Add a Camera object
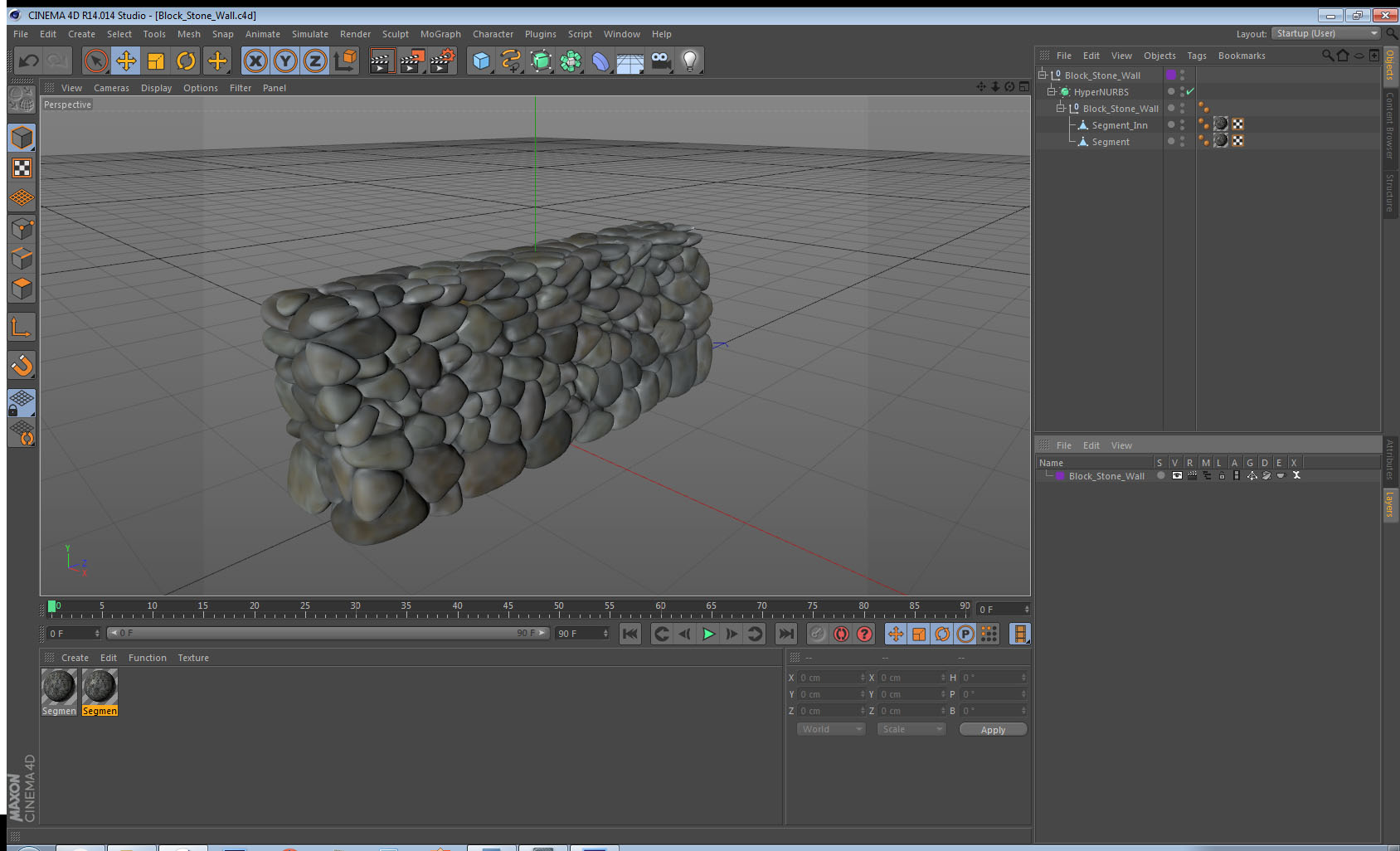1400x851 pixels. [x=660, y=61]
